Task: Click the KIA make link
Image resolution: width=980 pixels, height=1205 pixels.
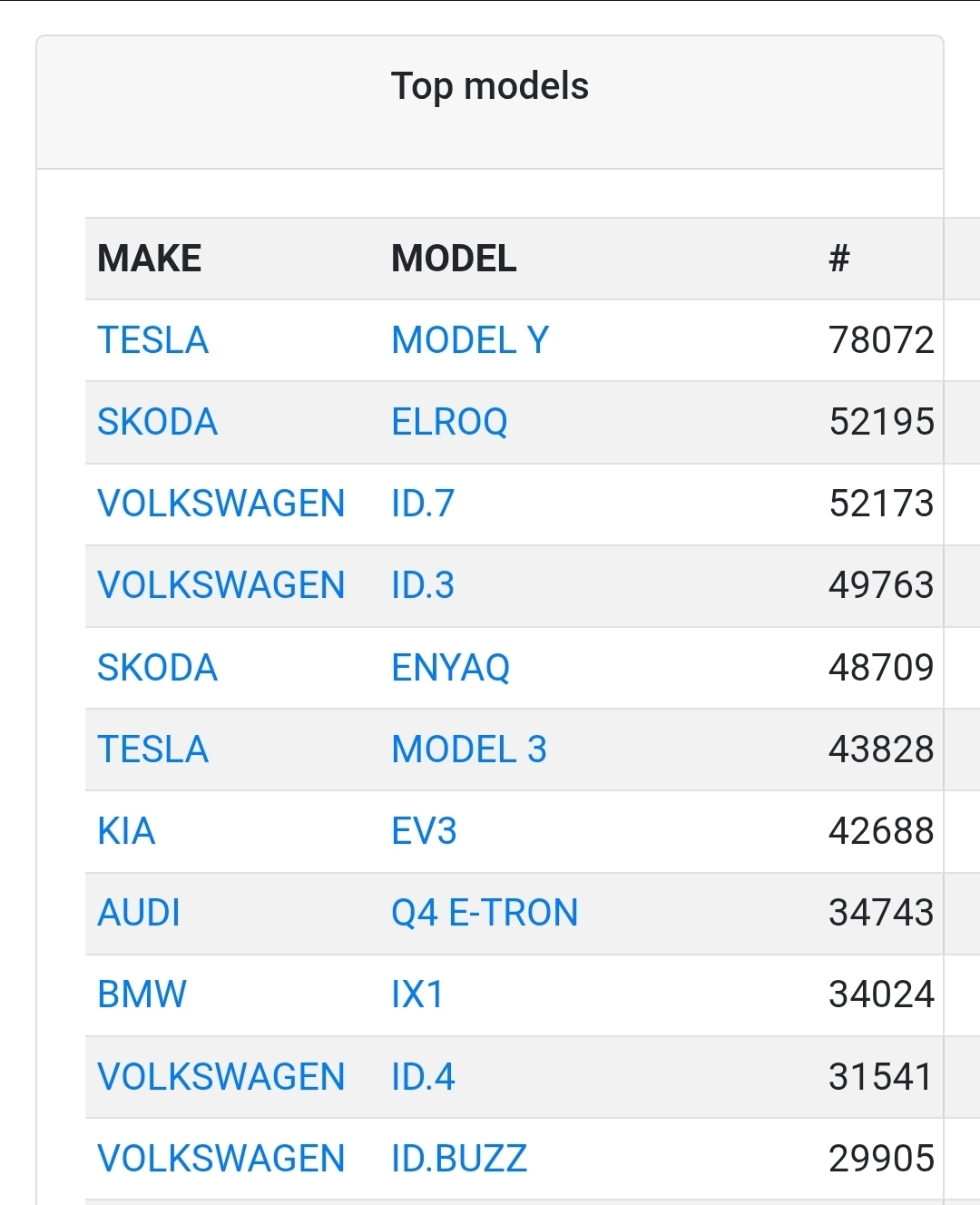Action: tap(126, 831)
